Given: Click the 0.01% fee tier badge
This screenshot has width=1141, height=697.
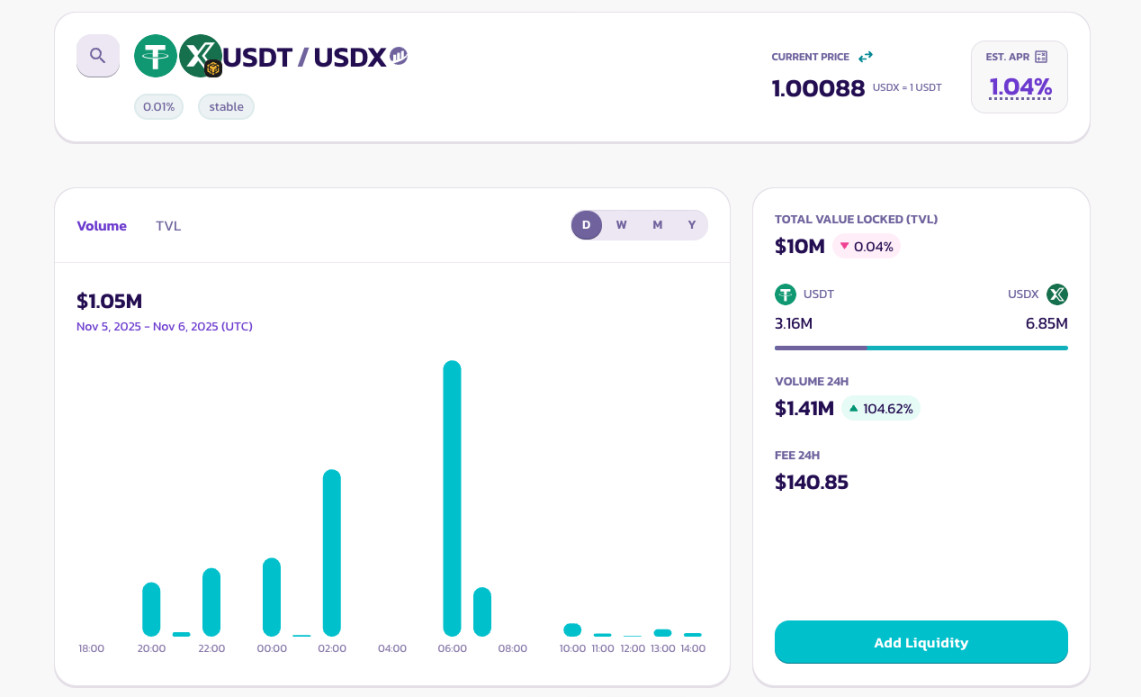Looking at the screenshot, I should 158,106.
